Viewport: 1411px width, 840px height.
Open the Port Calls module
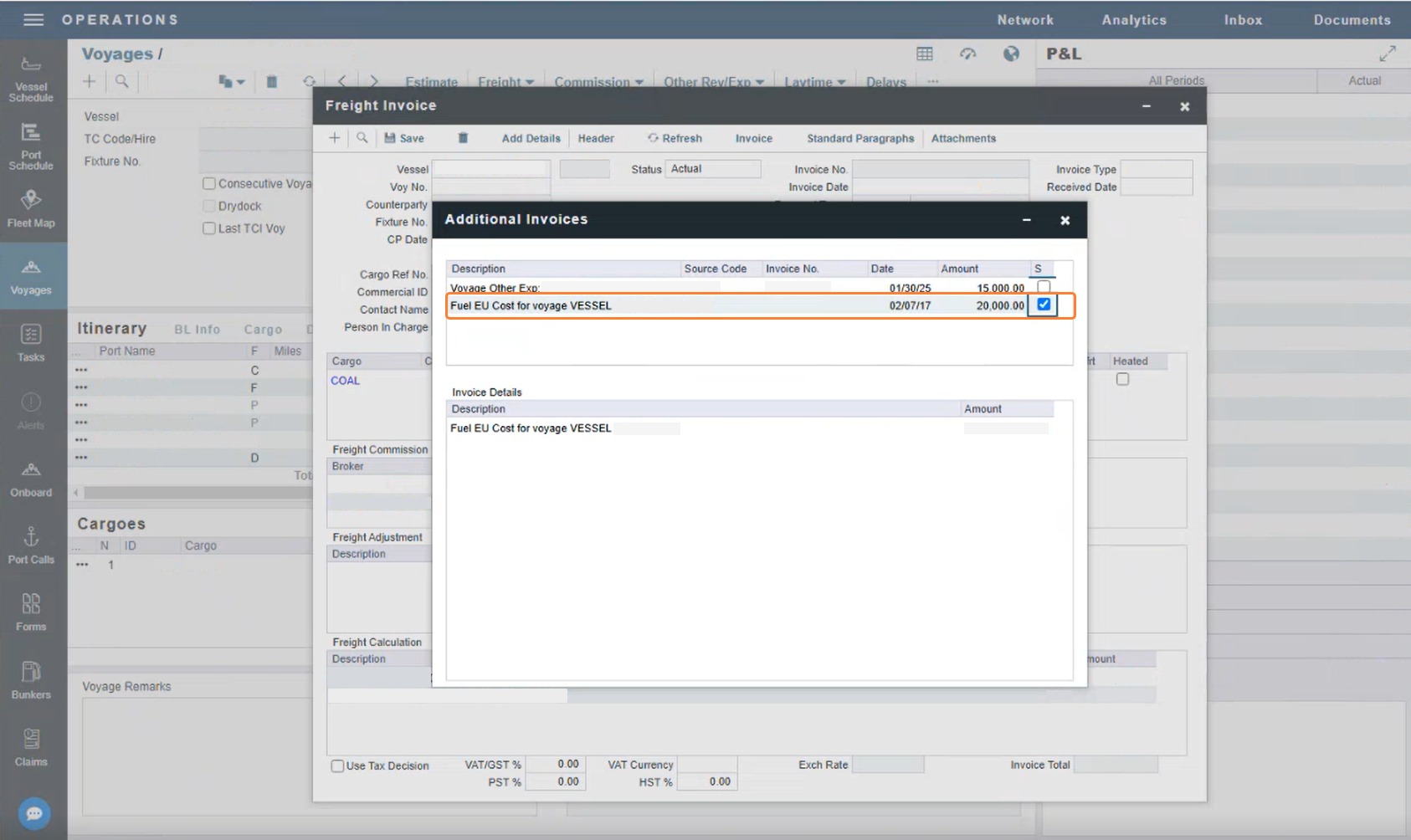click(x=32, y=544)
